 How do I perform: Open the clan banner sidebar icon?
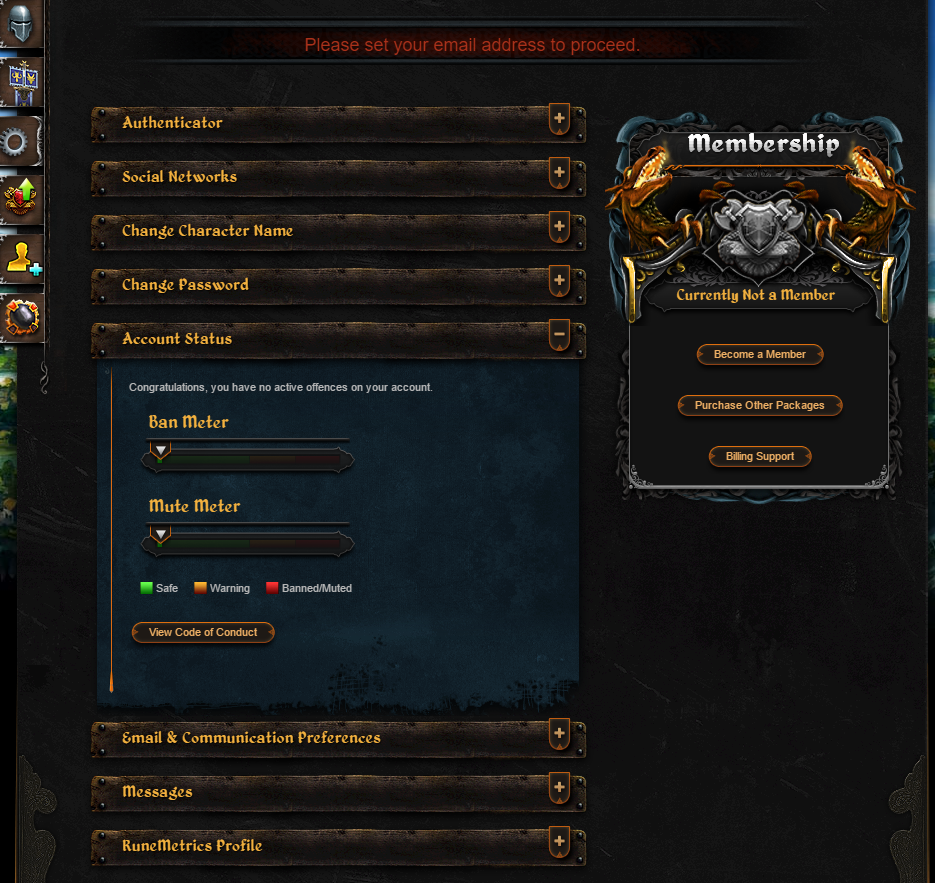[22, 82]
